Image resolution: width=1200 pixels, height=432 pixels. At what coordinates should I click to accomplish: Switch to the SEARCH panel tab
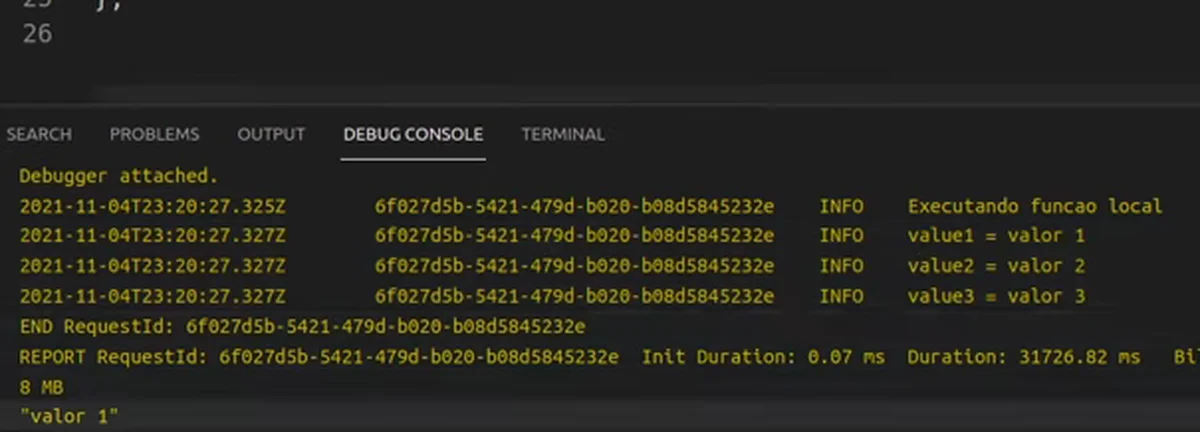[x=39, y=134]
